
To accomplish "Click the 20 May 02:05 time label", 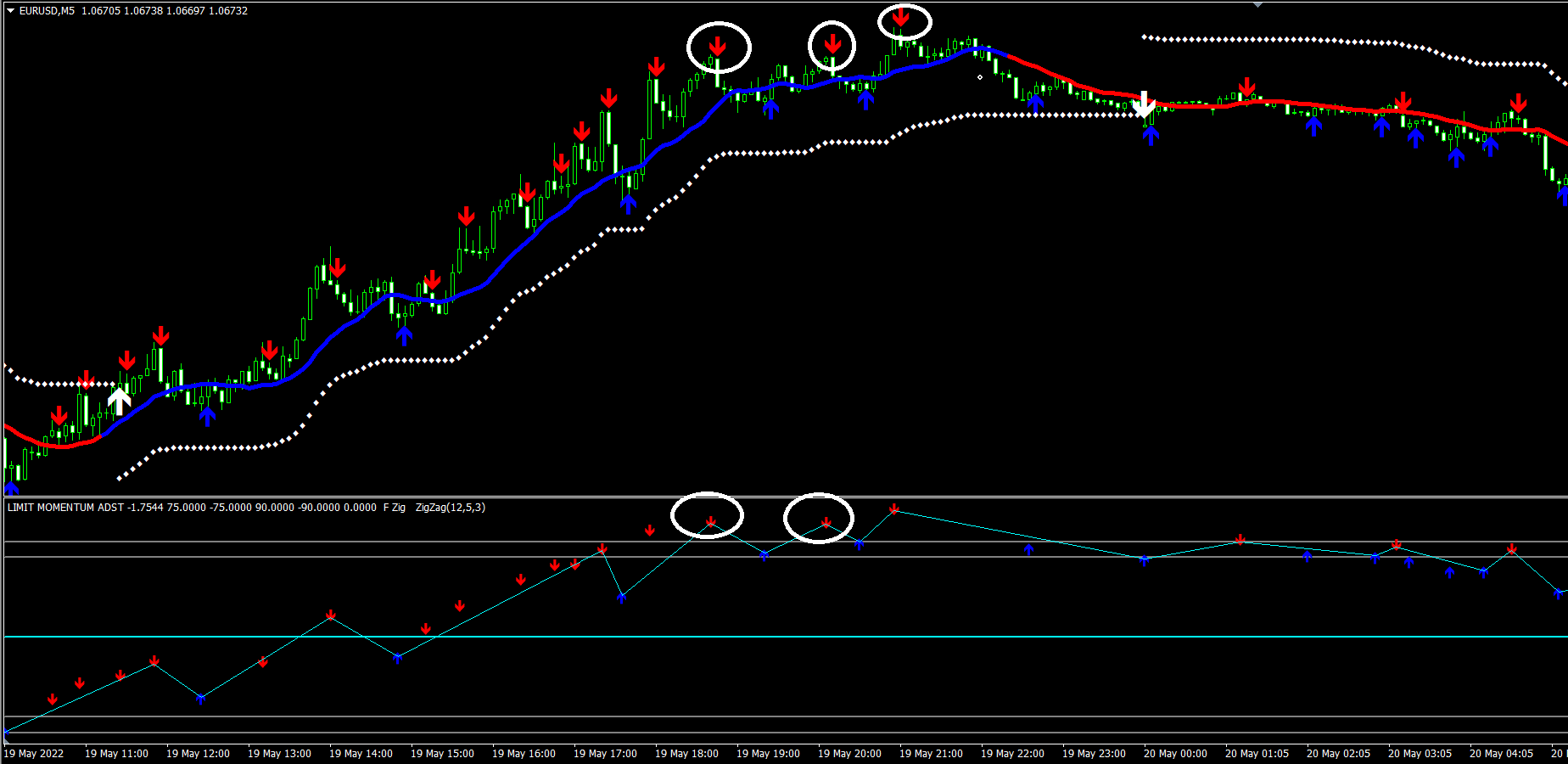I will coord(1338,754).
